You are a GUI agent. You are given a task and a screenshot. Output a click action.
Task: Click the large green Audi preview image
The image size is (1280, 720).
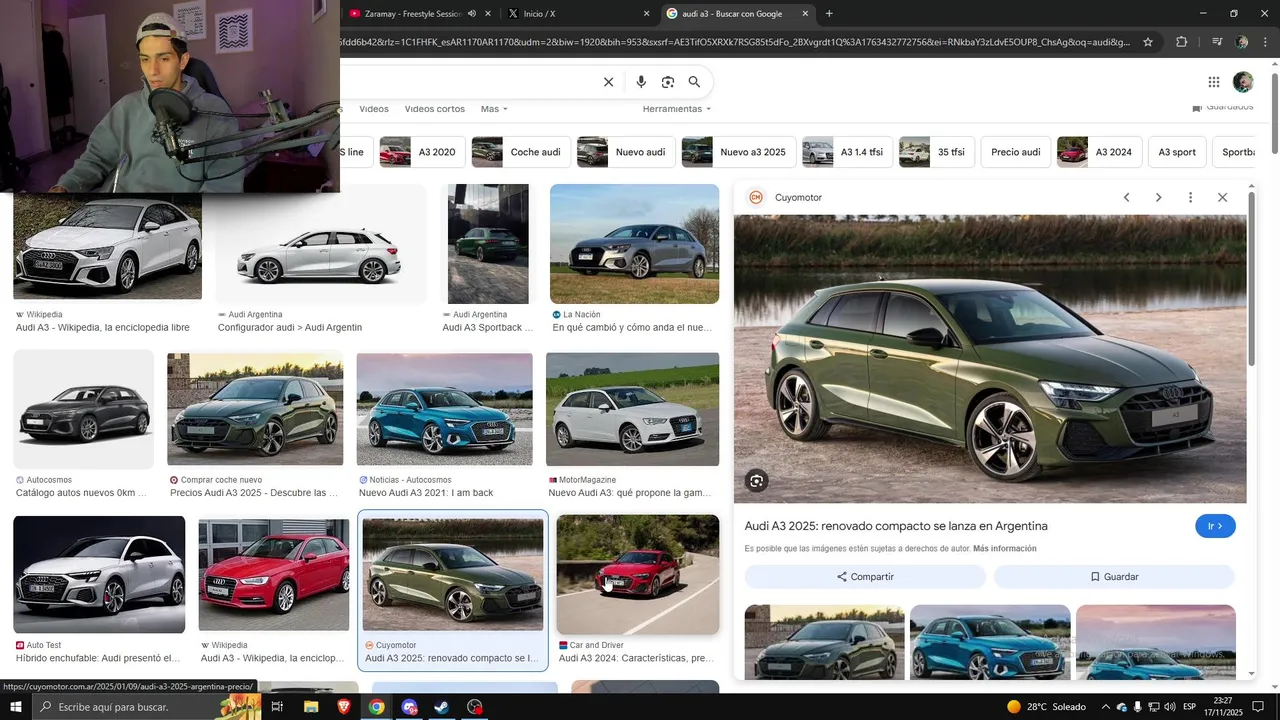click(990, 359)
